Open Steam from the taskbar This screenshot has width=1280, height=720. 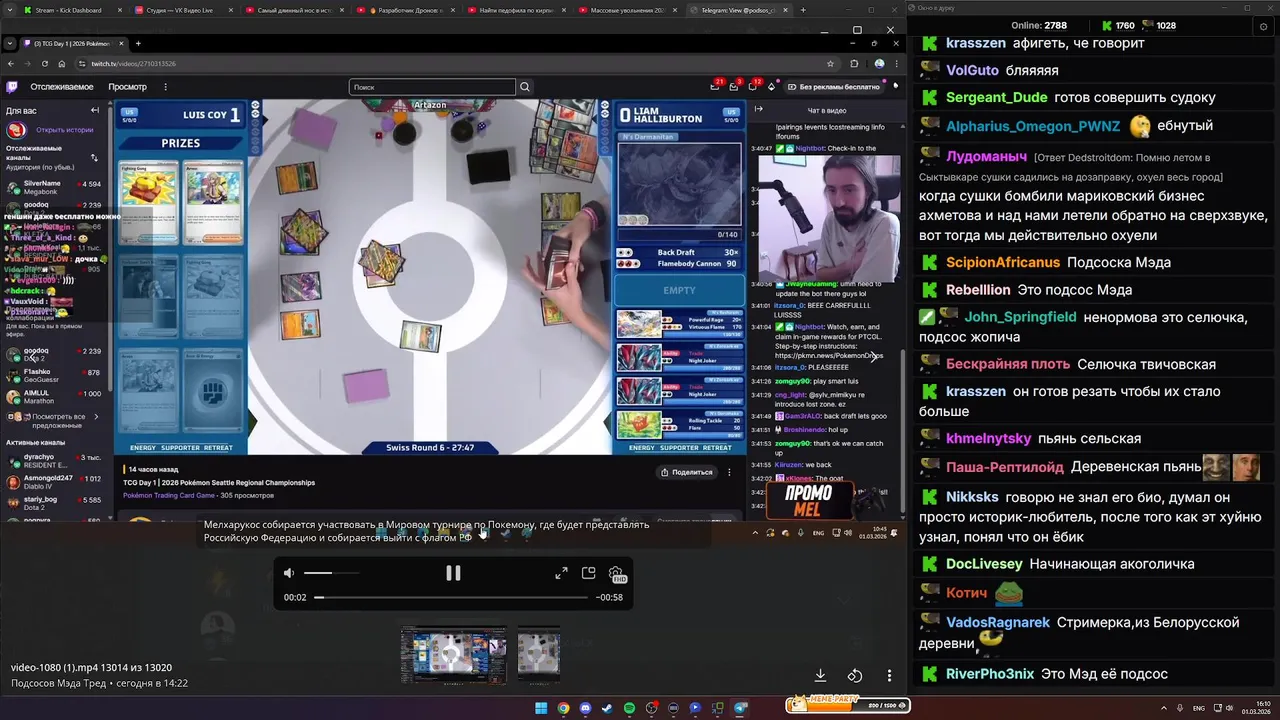607,708
